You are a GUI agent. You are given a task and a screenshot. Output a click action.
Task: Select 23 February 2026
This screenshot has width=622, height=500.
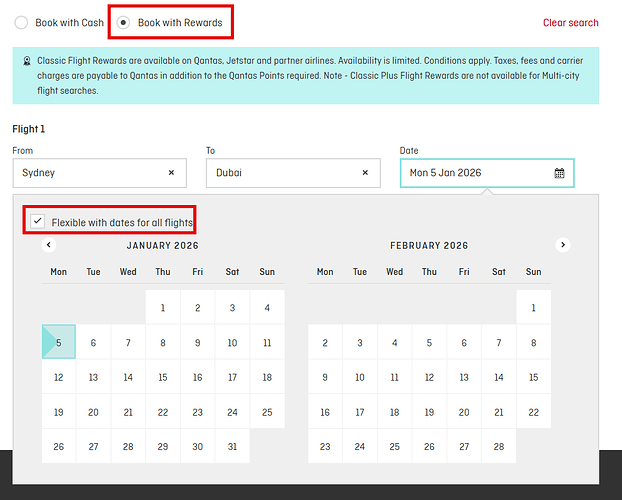pyautogui.click(x=325, y=446)
